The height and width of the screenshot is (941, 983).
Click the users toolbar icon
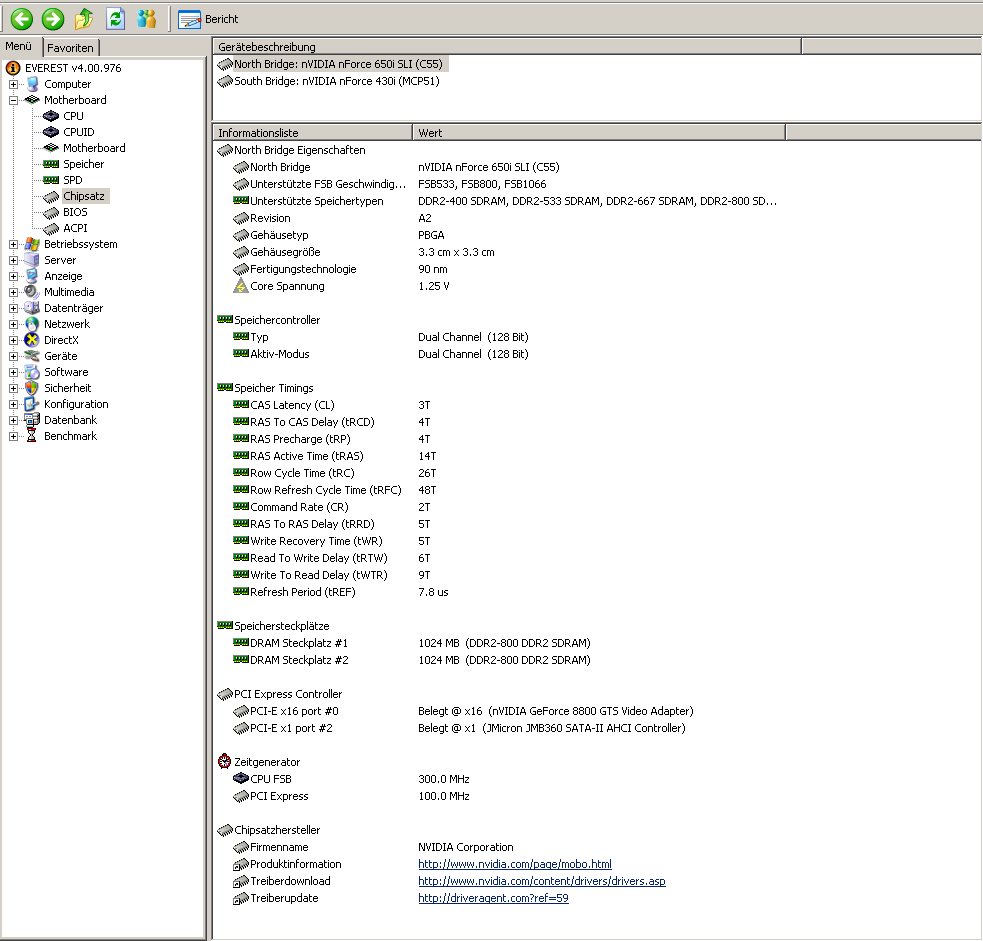pyautogui.click(x=147, y=19)
